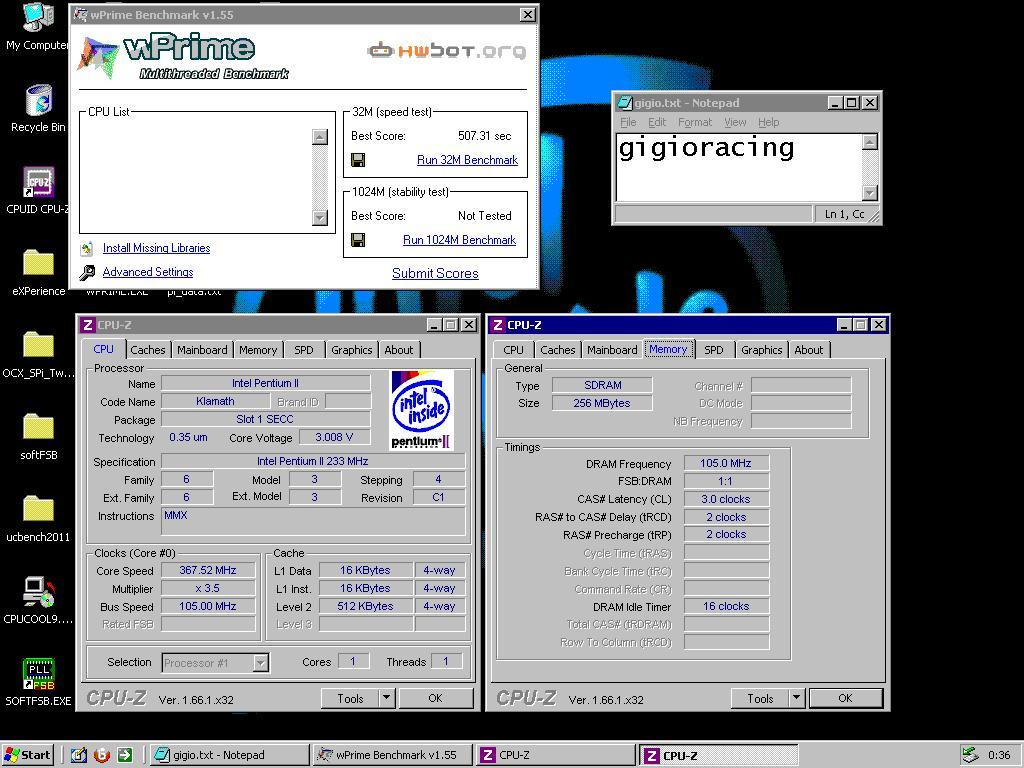Screen dimensions: 1024x768
Task: Open Tools dropdown arrow in right CPU-Z window
Action: pos(797,698)
